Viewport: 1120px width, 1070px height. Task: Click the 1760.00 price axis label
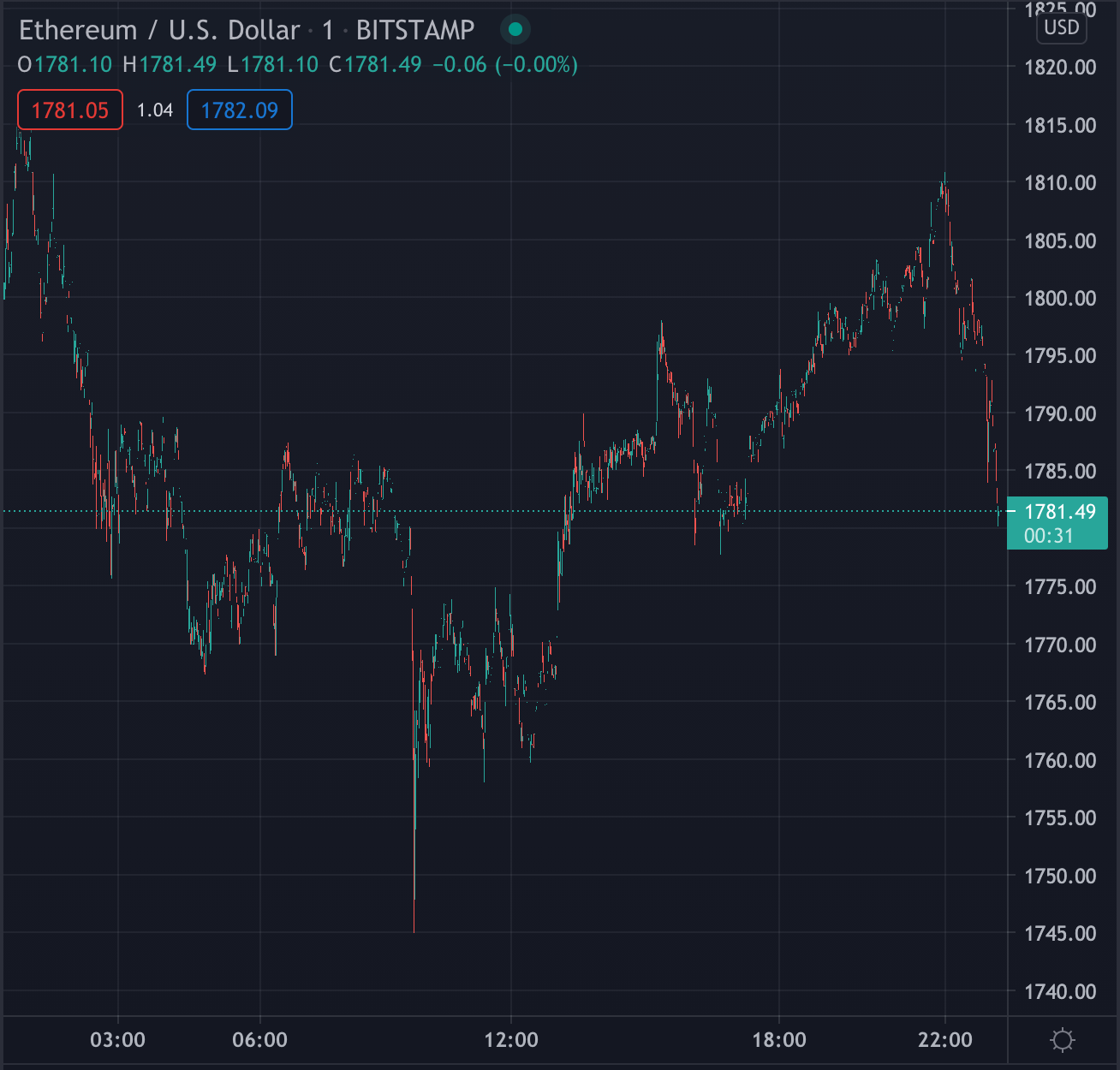1060,760
